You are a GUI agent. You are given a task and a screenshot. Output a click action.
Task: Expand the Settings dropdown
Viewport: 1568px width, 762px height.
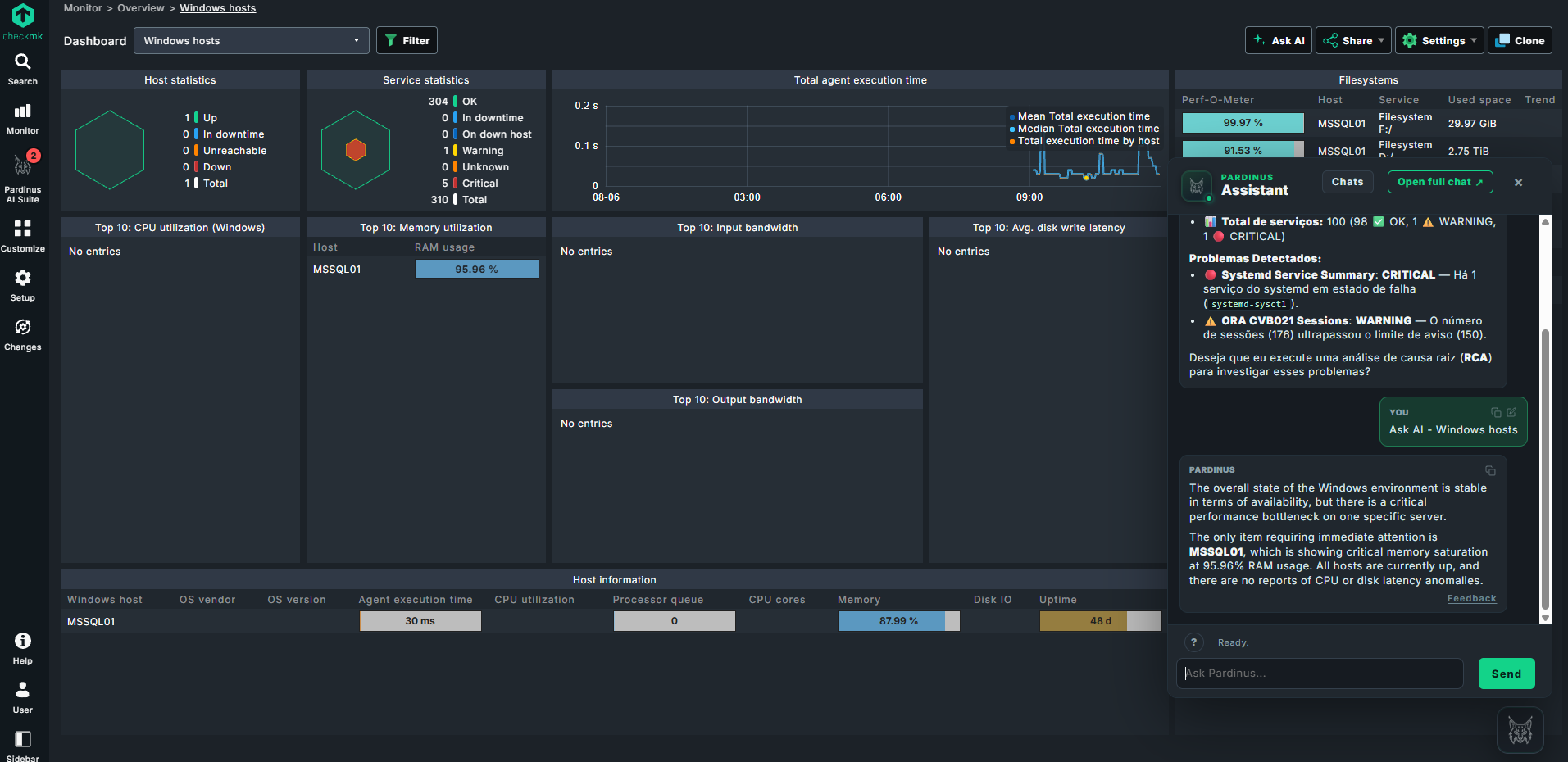coord(1439,40)
